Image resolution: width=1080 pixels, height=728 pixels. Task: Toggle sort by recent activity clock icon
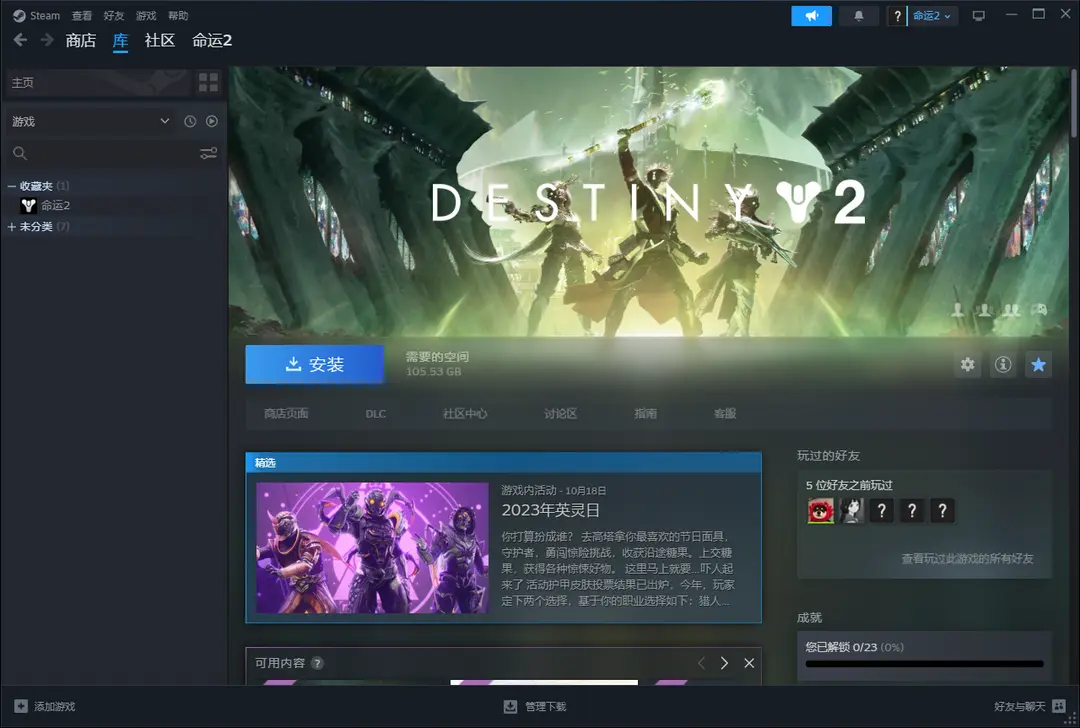click(190, 121)
